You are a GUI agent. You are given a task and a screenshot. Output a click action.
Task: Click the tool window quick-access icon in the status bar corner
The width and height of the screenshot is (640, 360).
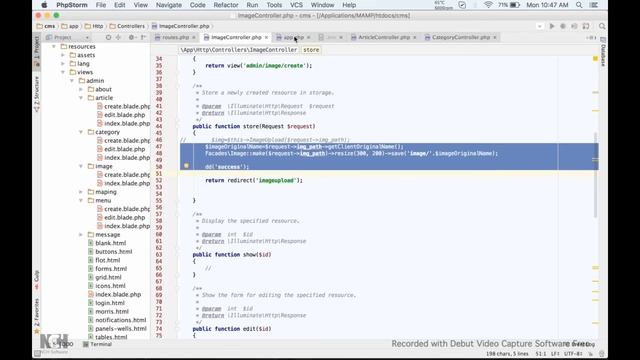(37, 353)
